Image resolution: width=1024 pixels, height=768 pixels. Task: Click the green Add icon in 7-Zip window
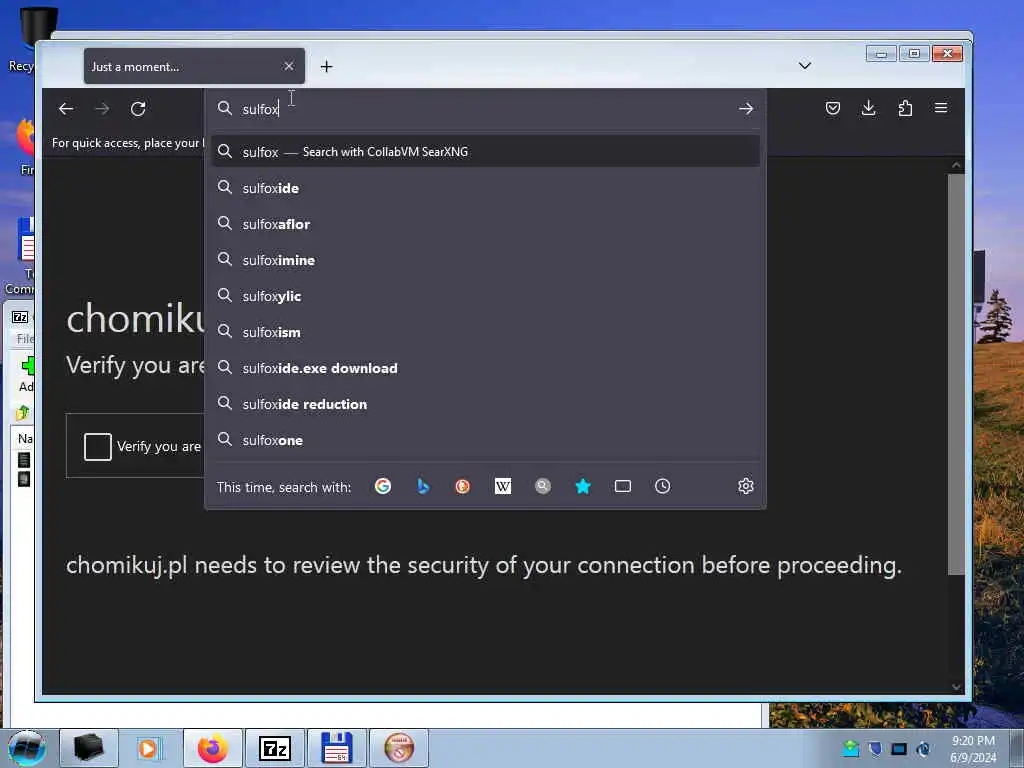point(27,366)
